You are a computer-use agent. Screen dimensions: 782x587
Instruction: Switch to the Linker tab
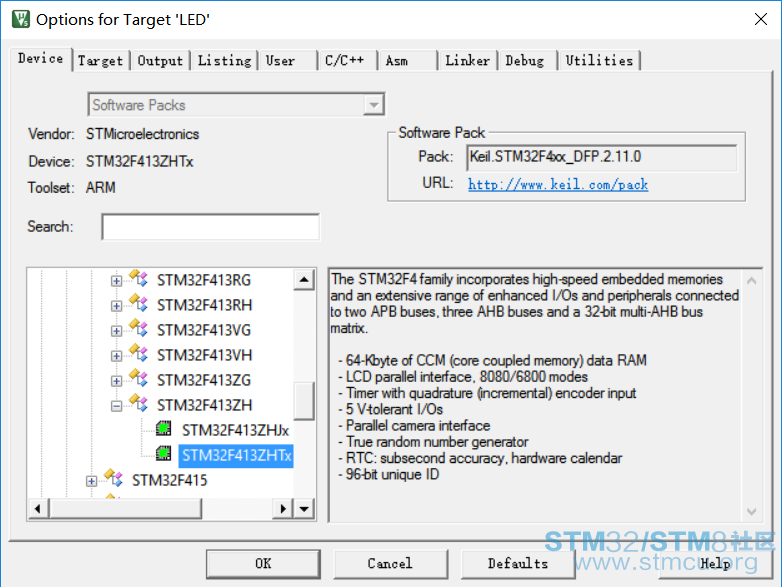click(467, 61)
